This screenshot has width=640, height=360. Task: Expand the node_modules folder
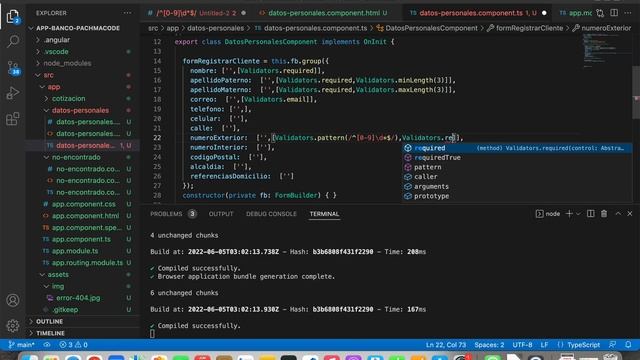click(x=67, y=63)
